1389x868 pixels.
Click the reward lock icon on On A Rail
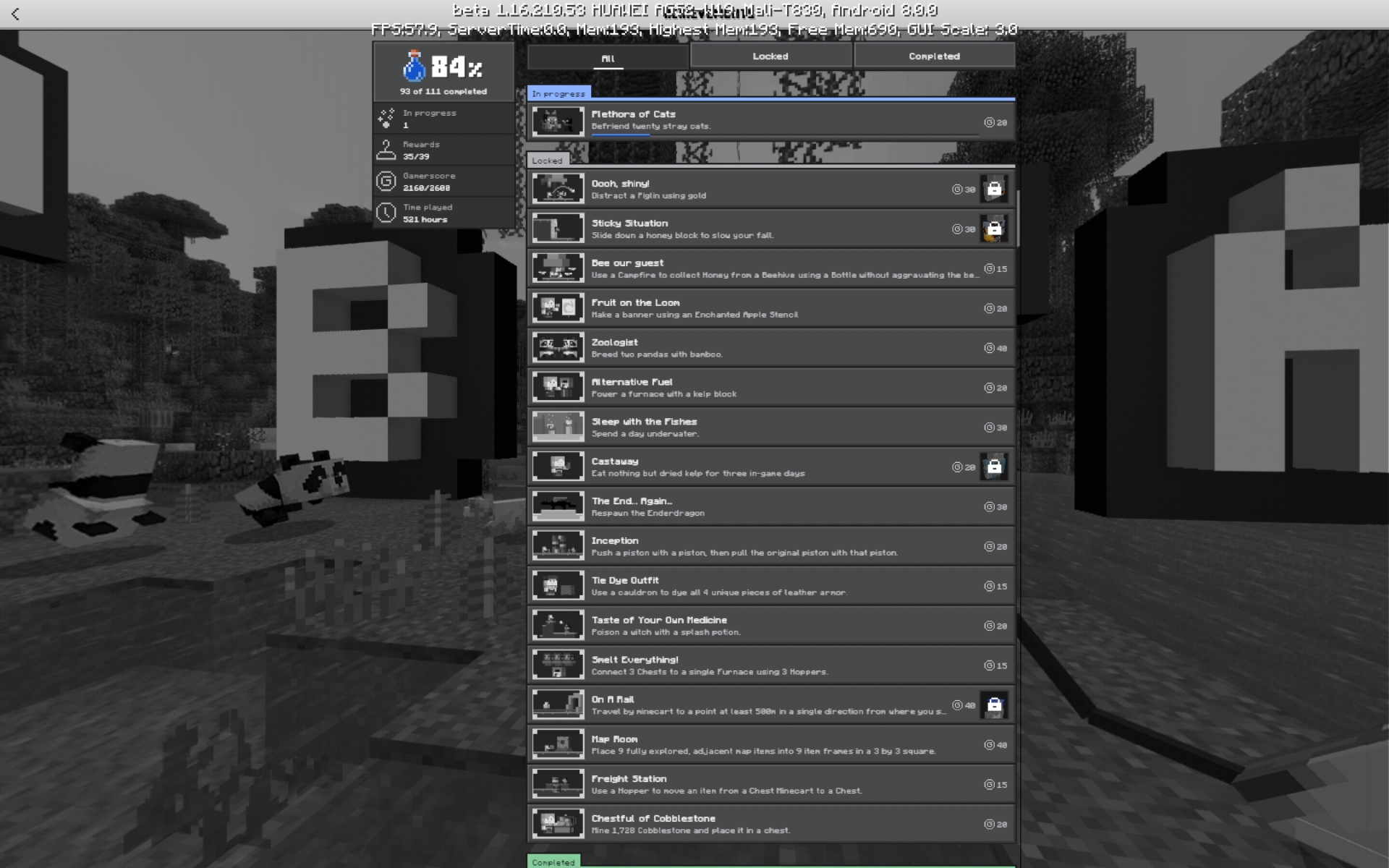pyautogui.click(x=994, y=705)
